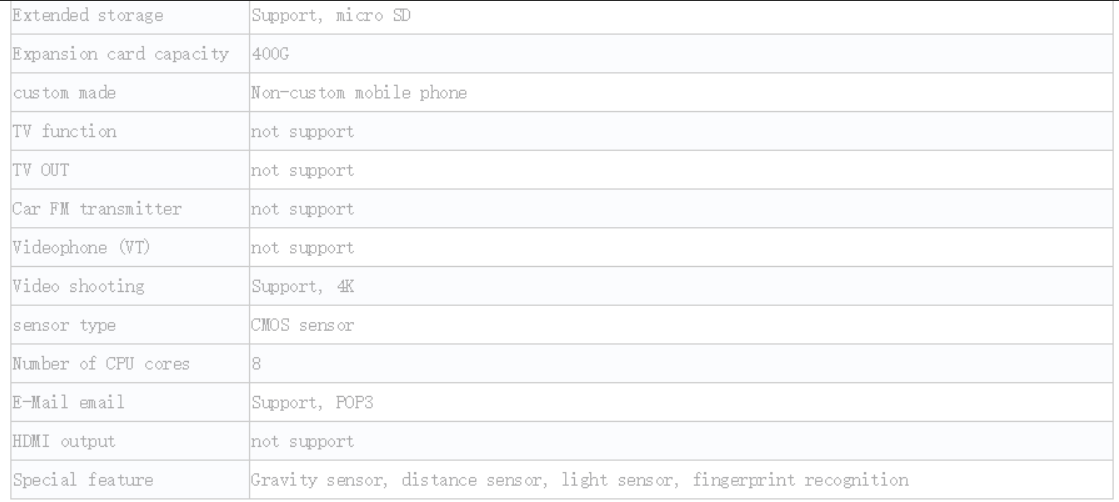This screenshot has width=1119, height=502.
Task: Select the "Support, POP3" value
Action: pyautogui.click(x=312, y=403)
